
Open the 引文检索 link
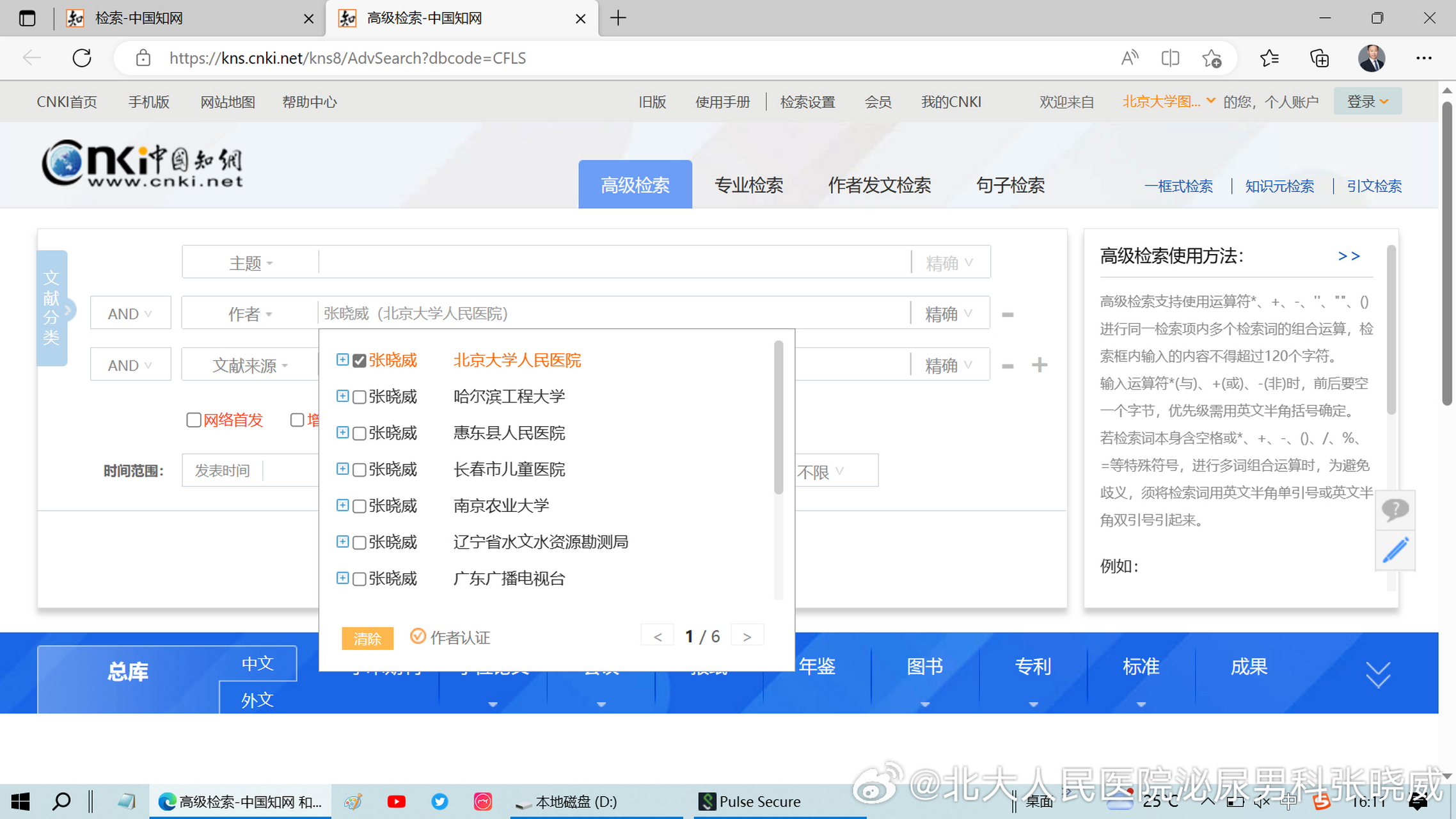(x=1374, y=186)
